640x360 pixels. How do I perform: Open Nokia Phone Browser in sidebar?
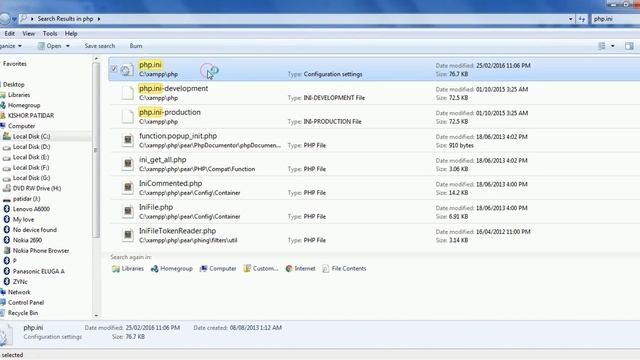coord(41,251)
